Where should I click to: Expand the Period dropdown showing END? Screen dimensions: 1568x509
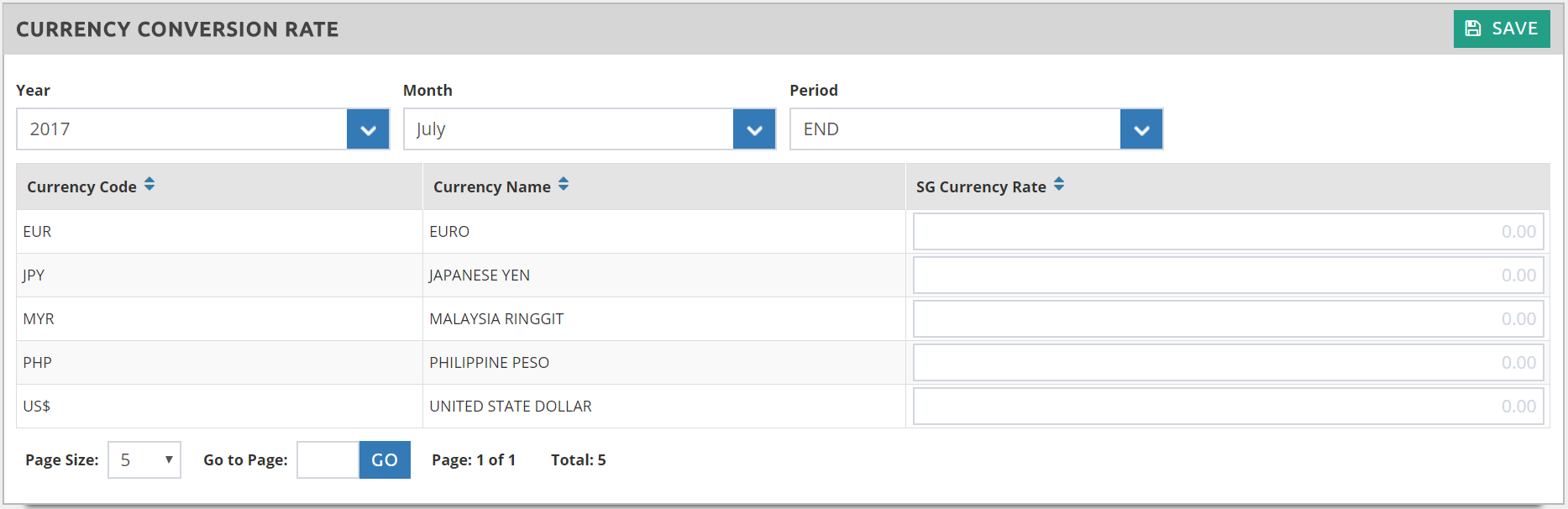[1141, 129]
